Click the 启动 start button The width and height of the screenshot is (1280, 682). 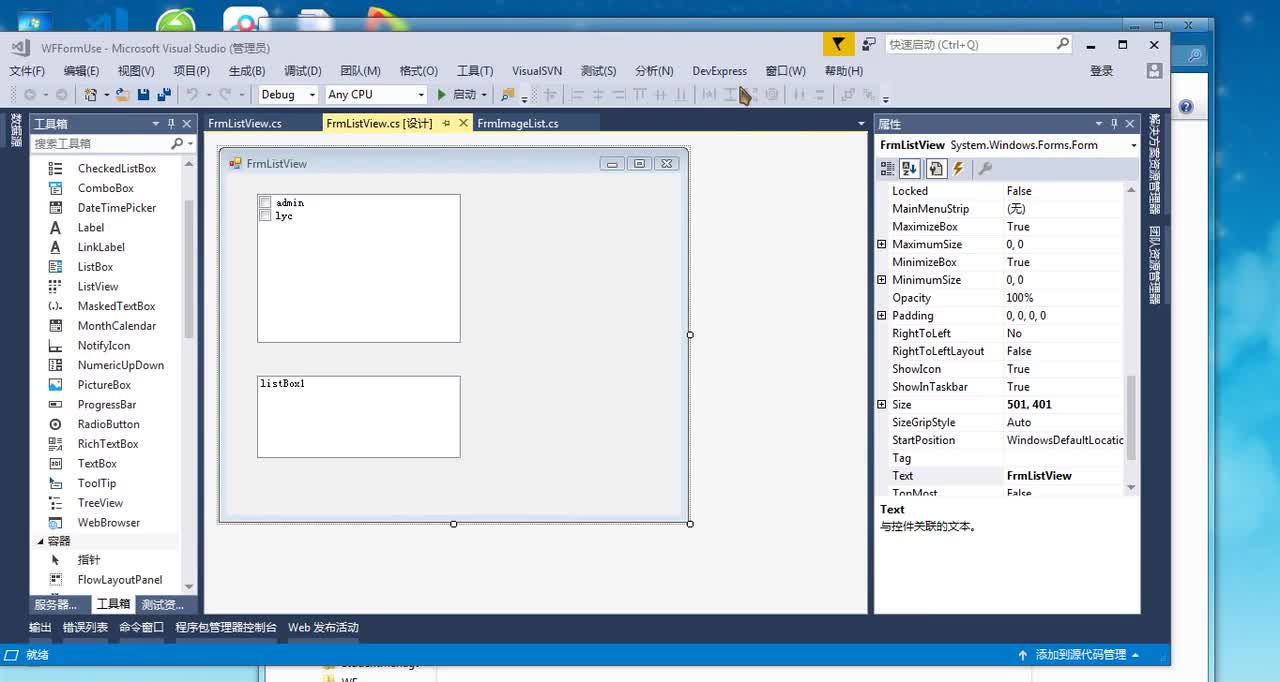tap(457, 94)
